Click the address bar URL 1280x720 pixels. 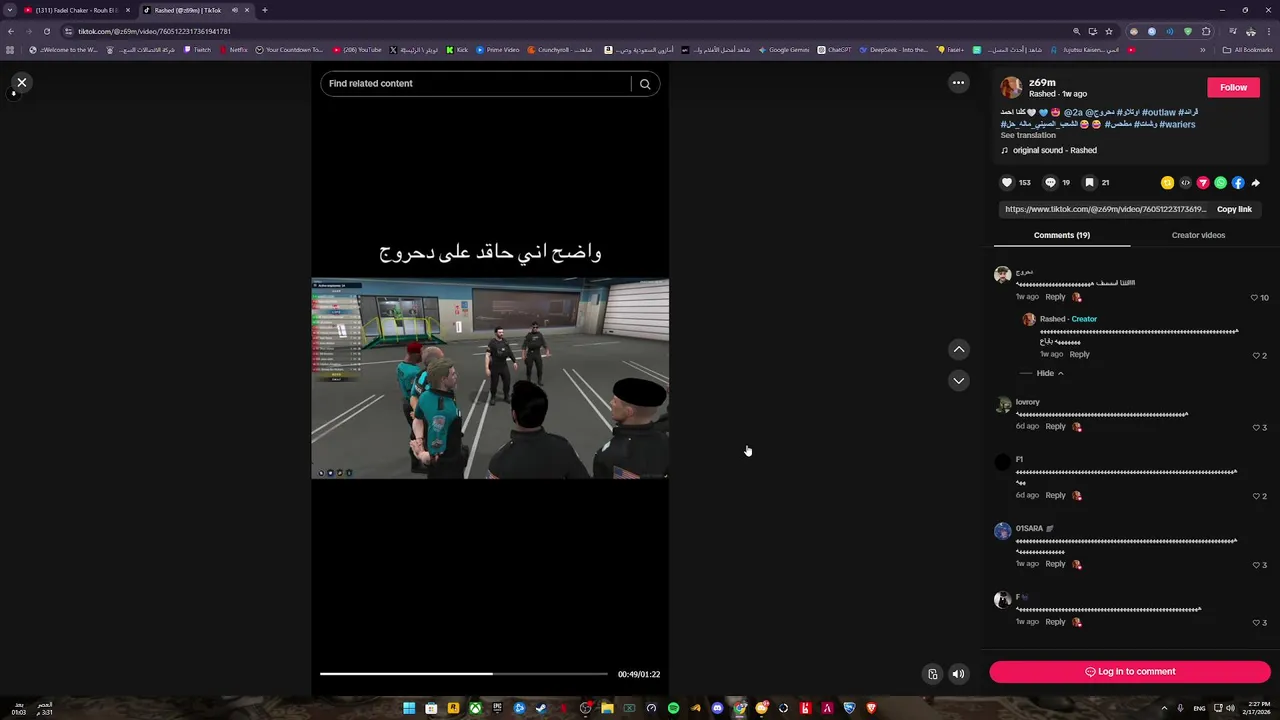[x=155, y=31]
